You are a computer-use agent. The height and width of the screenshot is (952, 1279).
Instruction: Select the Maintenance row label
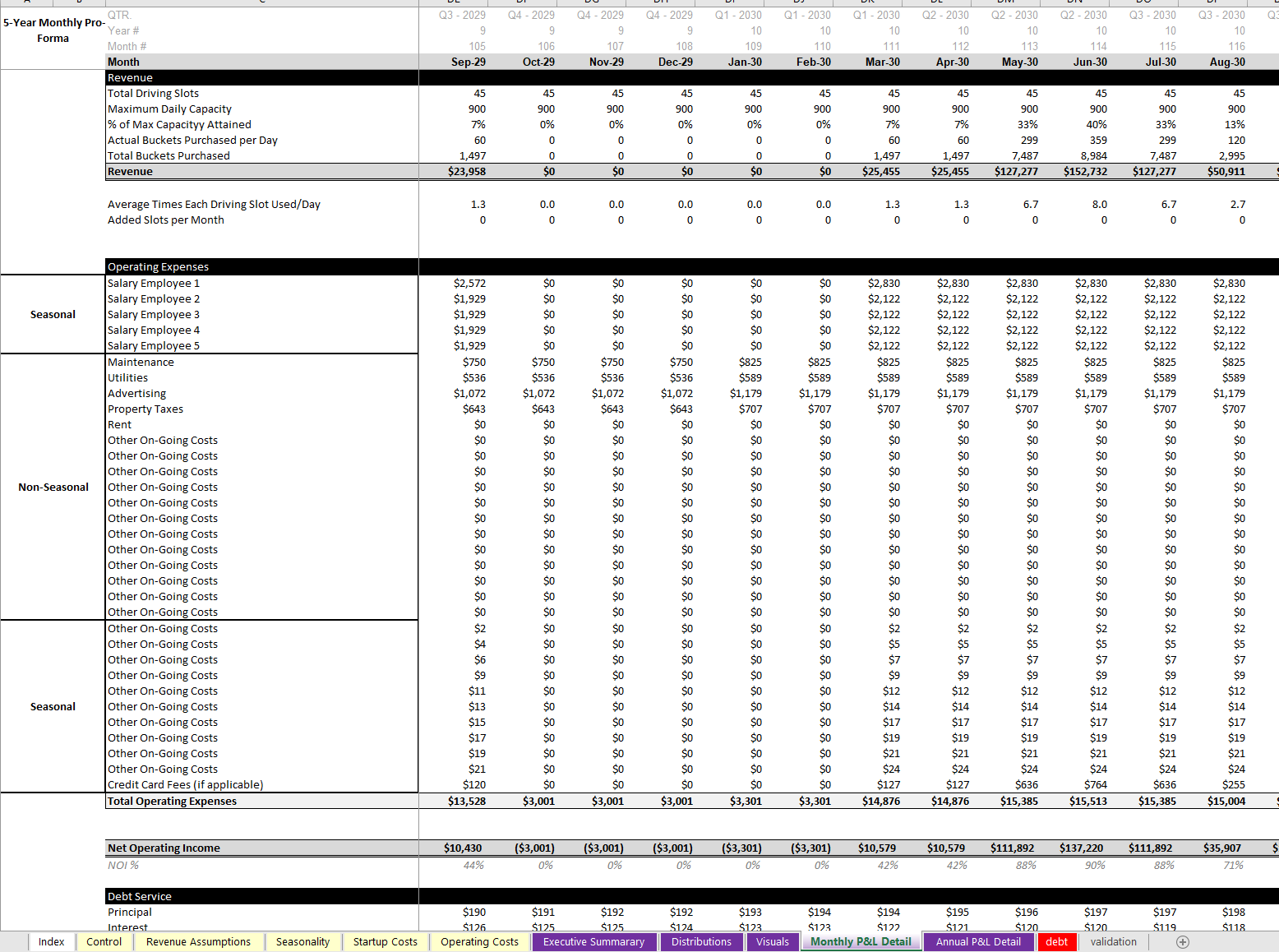point(141,362)
